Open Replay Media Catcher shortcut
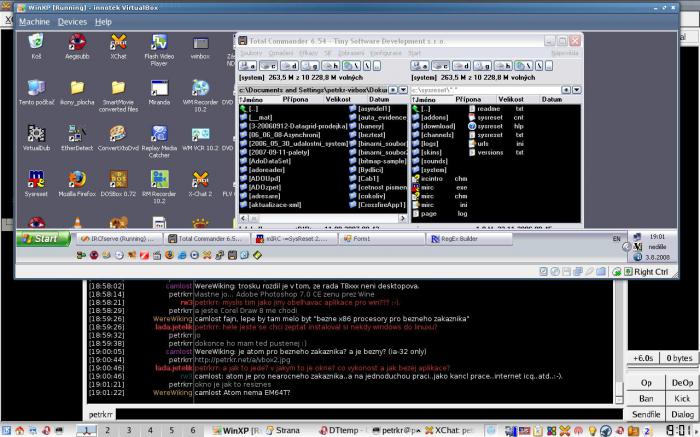The width and height of the screenshot is (700, 437). coord(159,142)
